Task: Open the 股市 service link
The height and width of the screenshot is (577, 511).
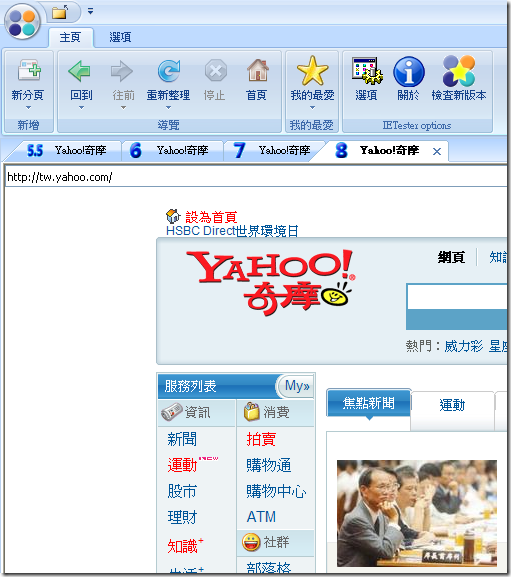Action: point(182,491)
